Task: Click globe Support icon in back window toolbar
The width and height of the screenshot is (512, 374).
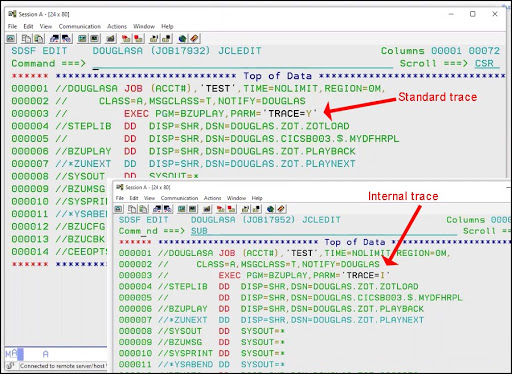Action: (182, 39)
